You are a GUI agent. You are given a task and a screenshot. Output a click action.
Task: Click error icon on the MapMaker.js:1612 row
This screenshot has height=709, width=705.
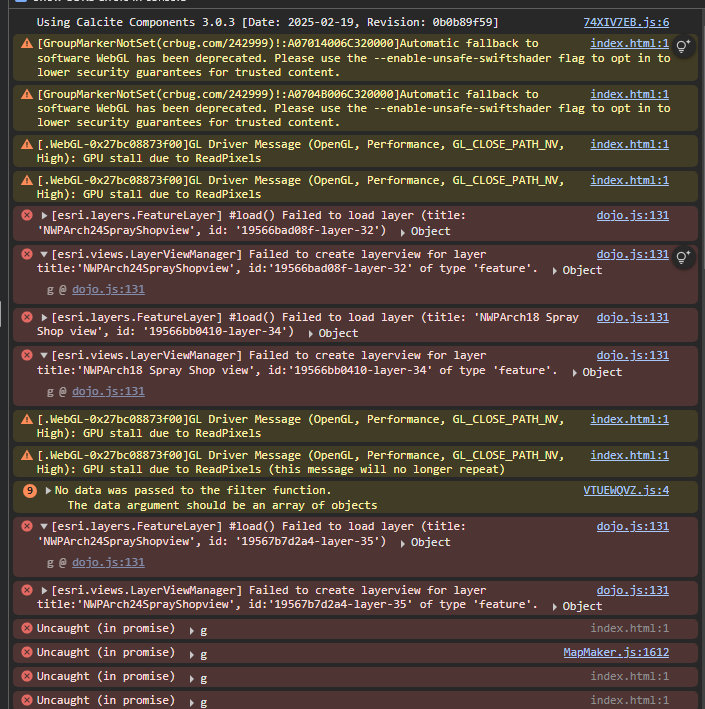tap(27, 652)
